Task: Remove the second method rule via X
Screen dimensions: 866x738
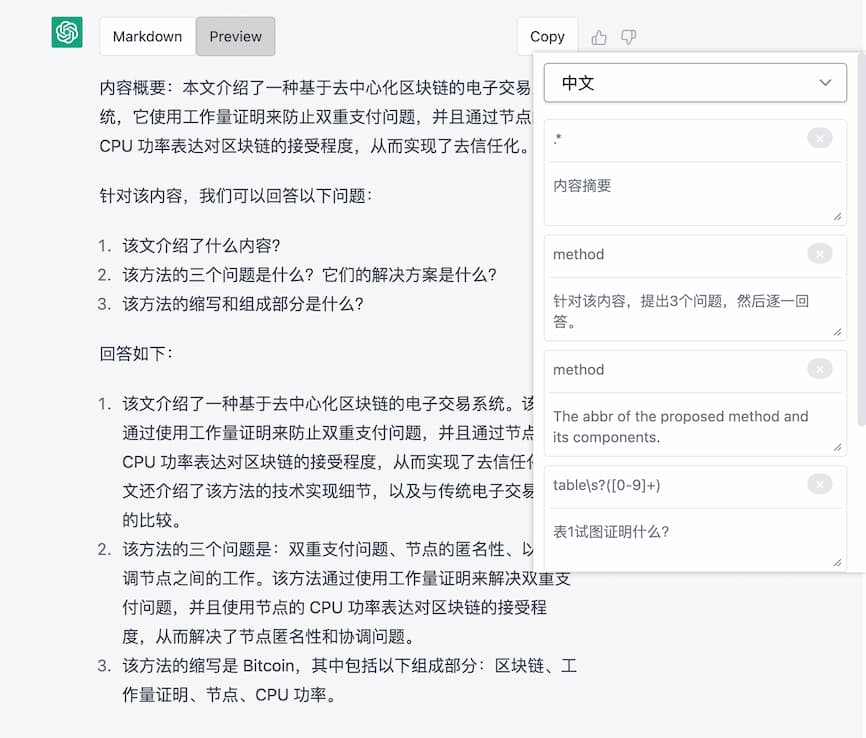Action: pyautogui.click(x=820, y=369)
